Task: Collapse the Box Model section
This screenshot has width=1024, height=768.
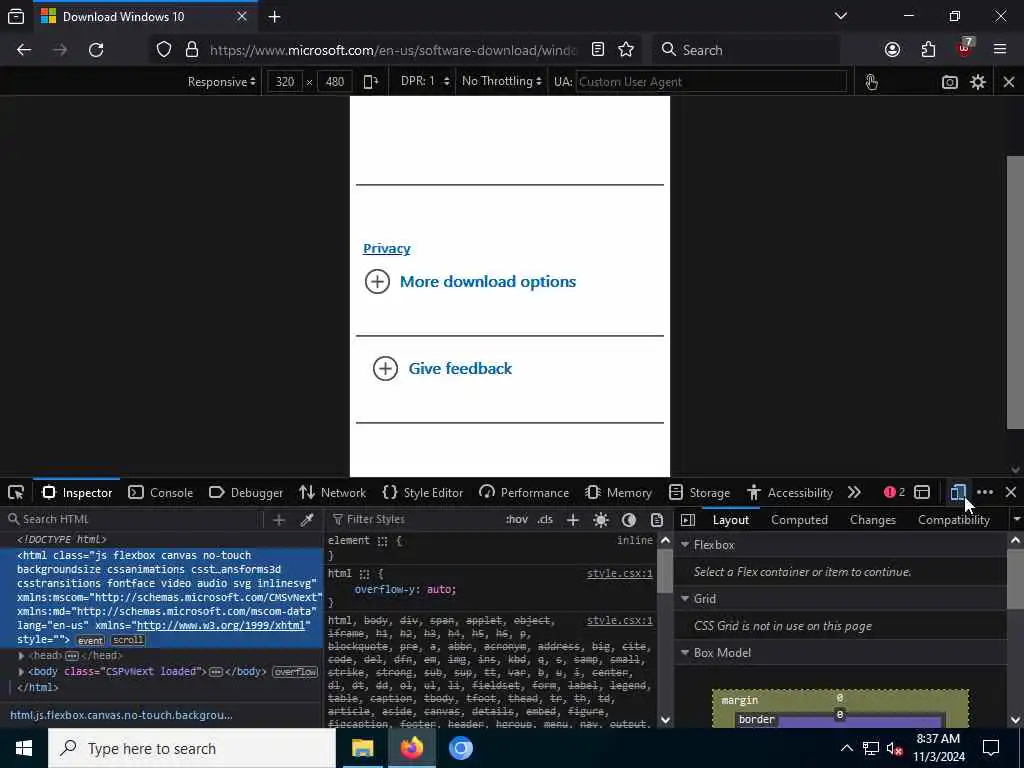Action: pos(685,653)
